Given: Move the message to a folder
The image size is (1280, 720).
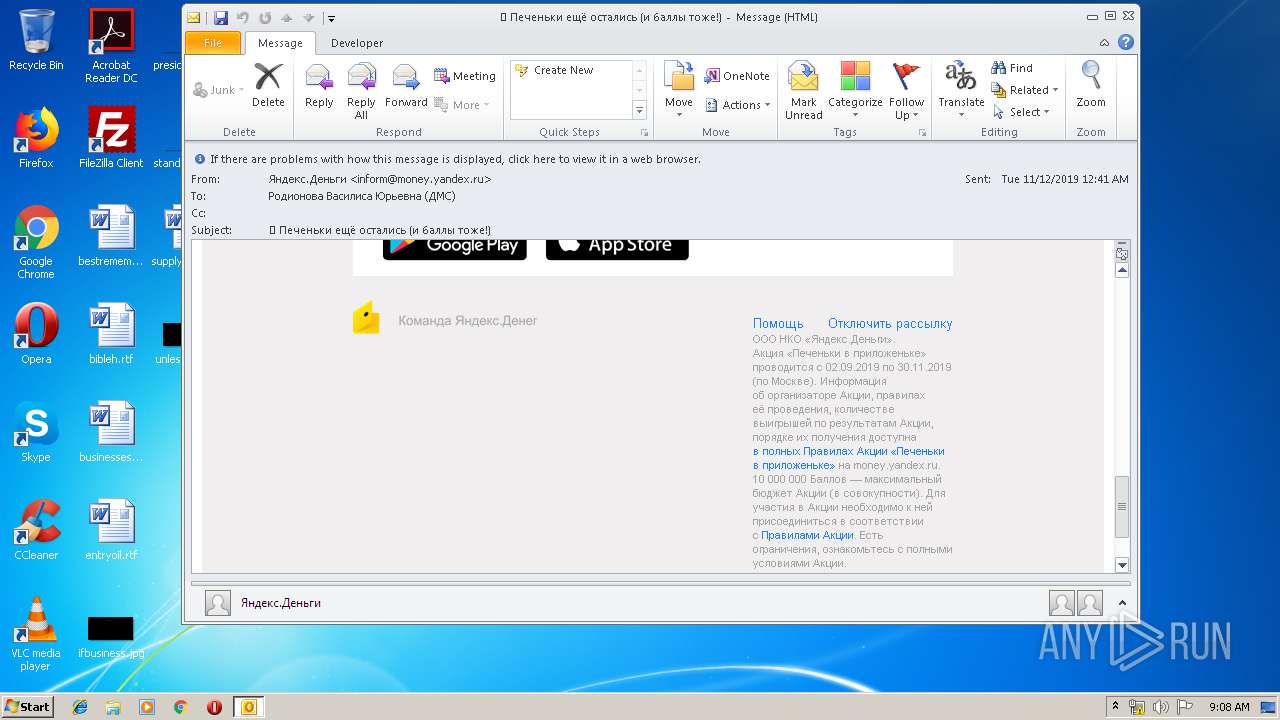Looking at the screenshot, I should [679, 90].
